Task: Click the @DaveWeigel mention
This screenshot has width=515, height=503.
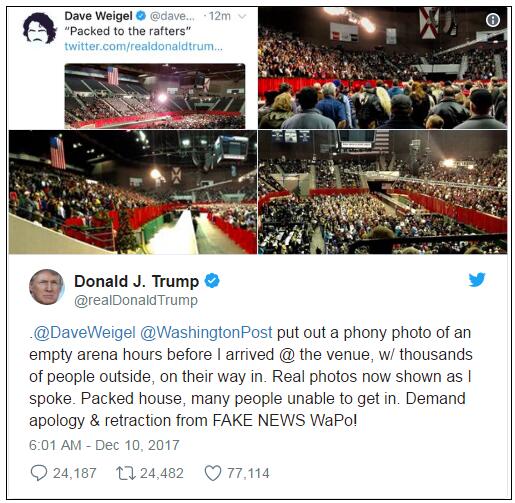Action: [x=85, y=333]
